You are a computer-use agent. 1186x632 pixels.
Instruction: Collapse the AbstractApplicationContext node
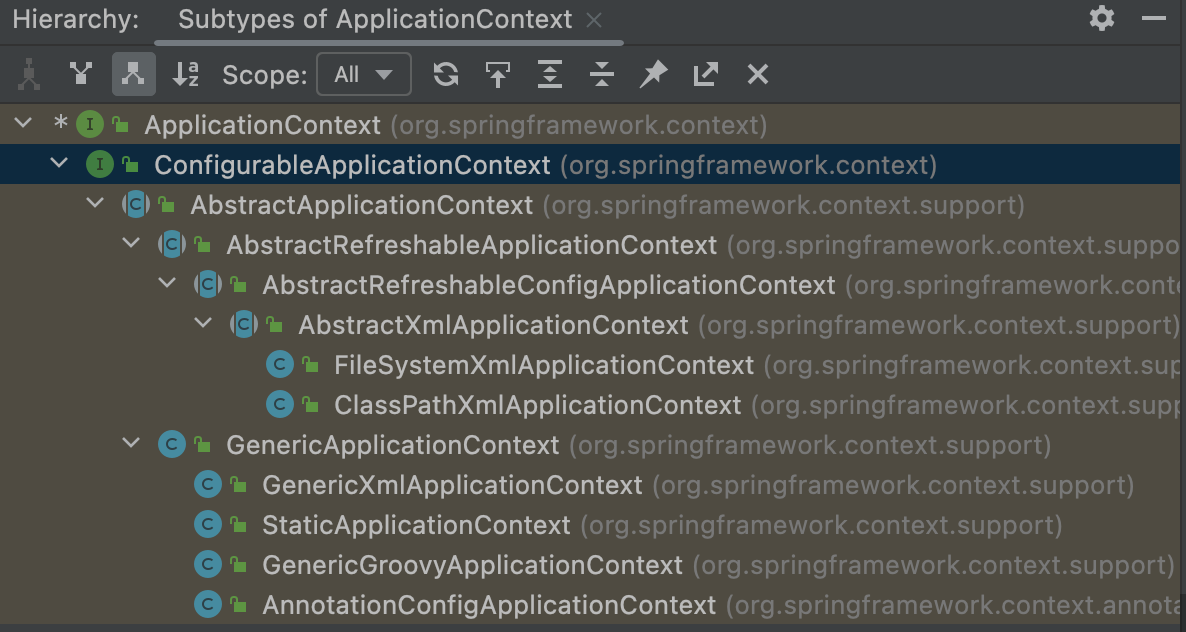pos(96,204)
